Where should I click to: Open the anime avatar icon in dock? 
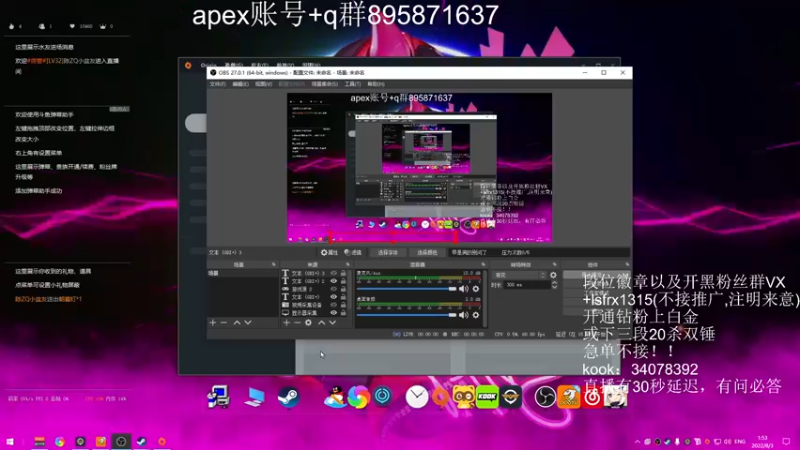[x=615, y=397]
